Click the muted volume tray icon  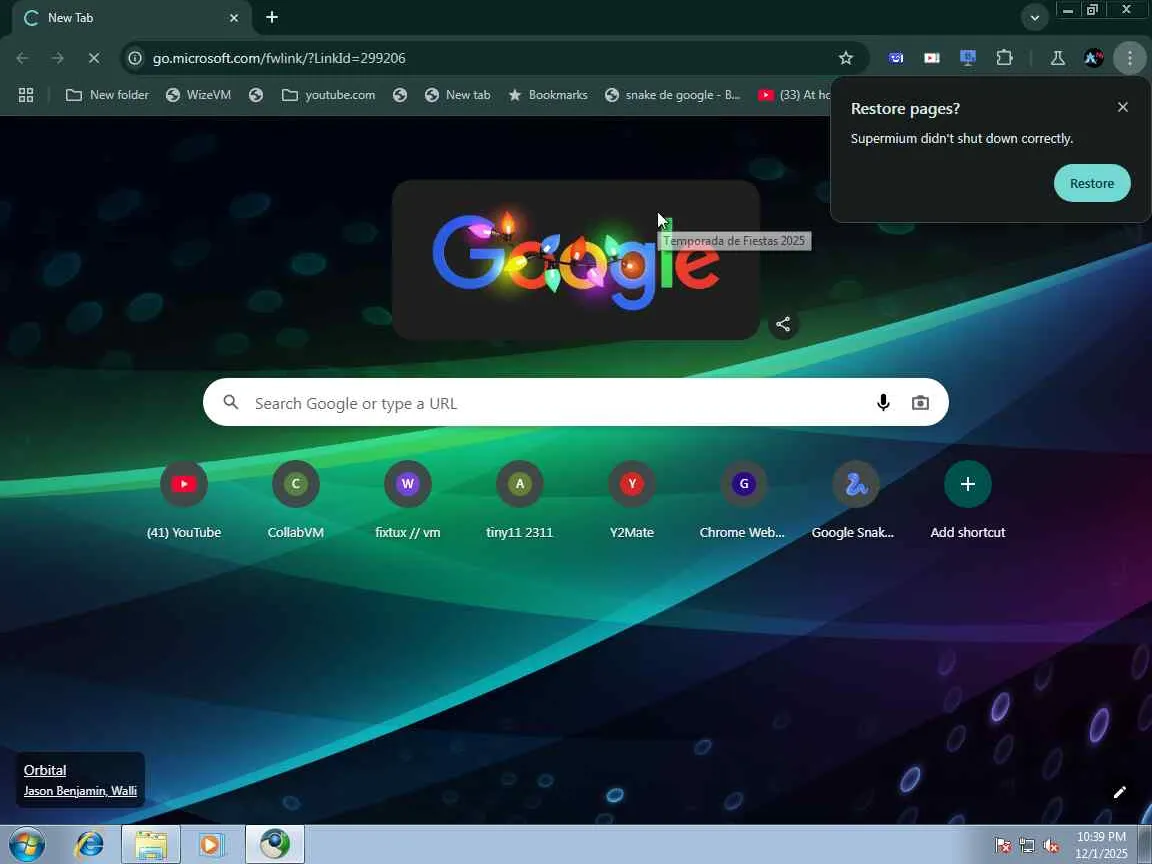(1051, 846)
